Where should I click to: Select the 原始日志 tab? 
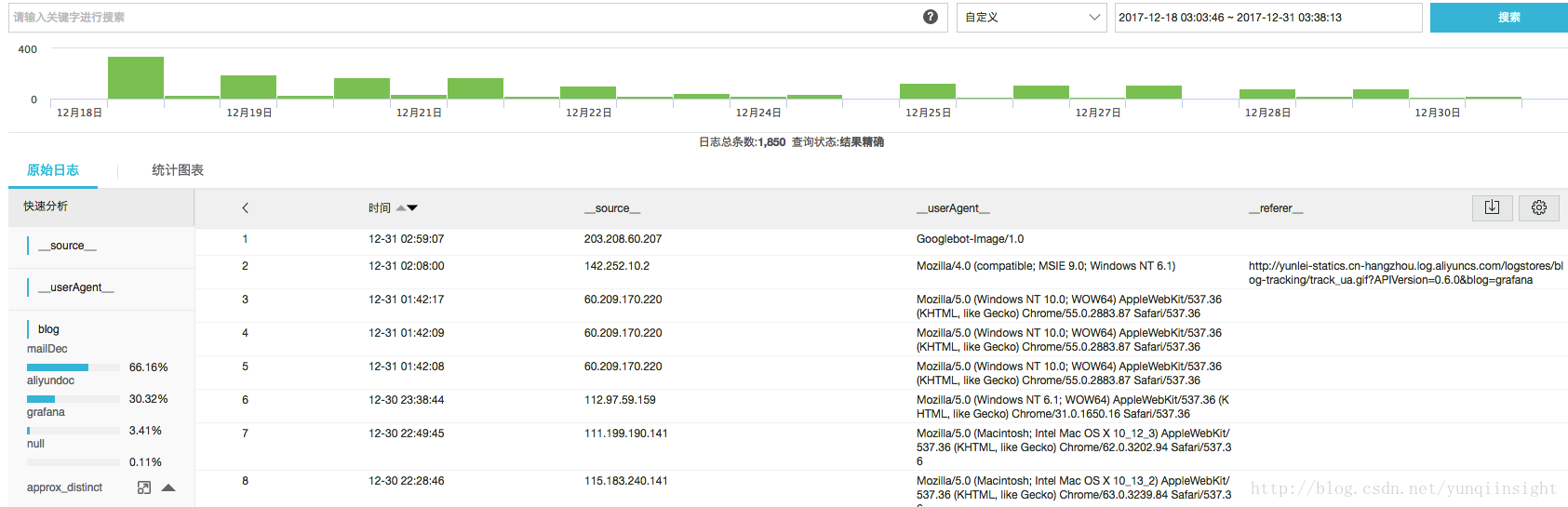(x=53, y=170)
